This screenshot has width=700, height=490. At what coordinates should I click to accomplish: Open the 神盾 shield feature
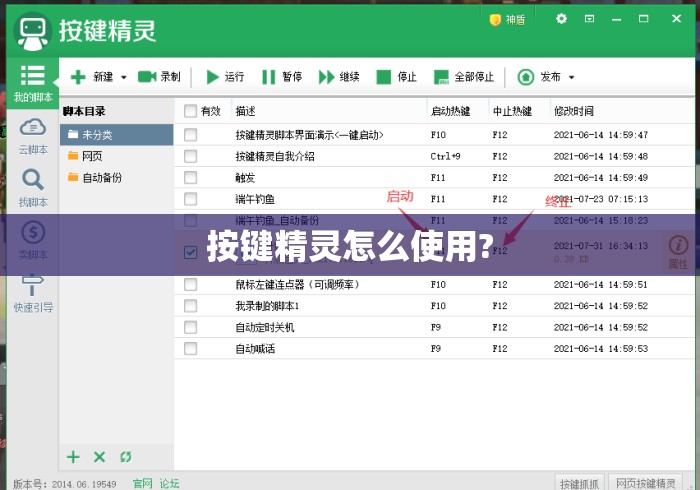(x=507, y=20)
